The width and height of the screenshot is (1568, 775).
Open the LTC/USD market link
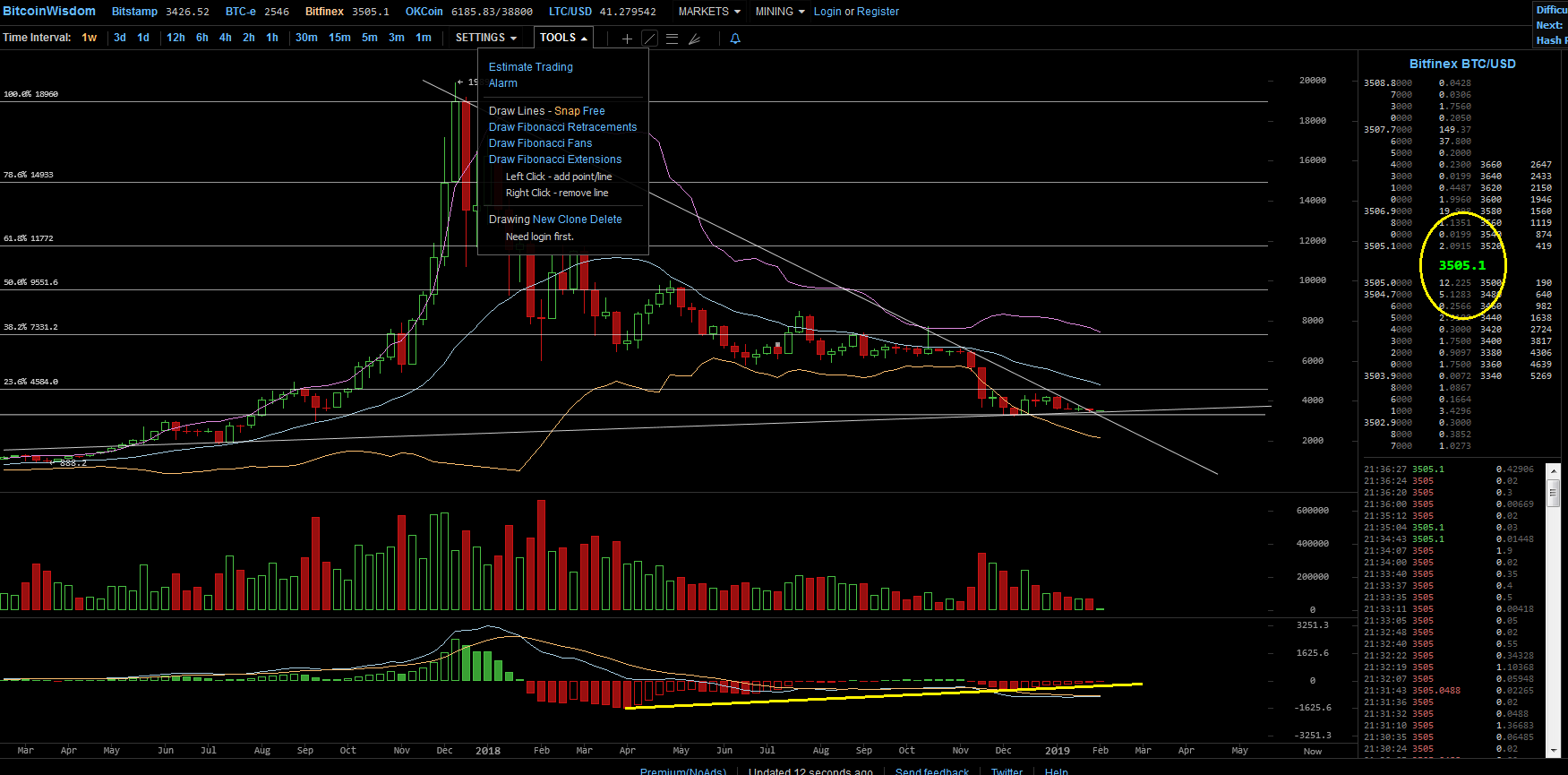570,12
